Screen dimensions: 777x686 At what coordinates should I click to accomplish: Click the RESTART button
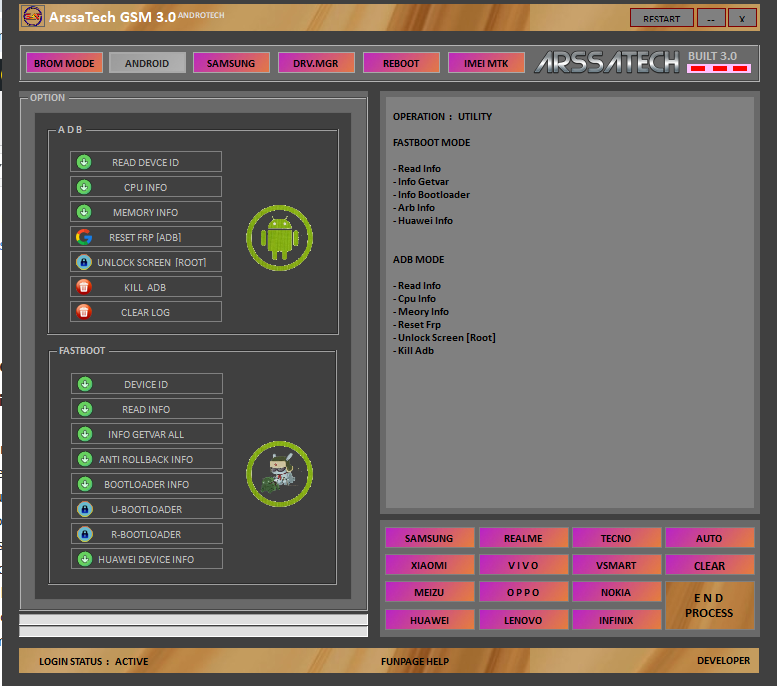662,18
